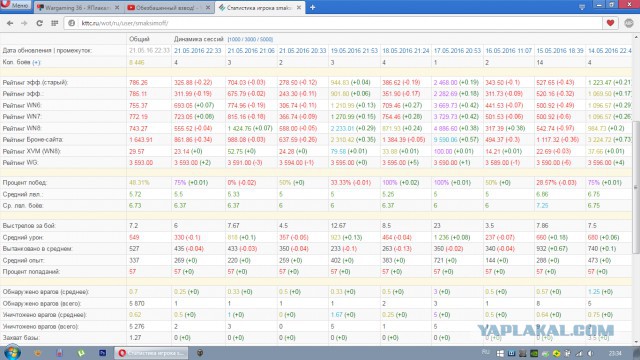Select the Статистика игрока tab
Screen dimensions: 640x360
[260, 7]
